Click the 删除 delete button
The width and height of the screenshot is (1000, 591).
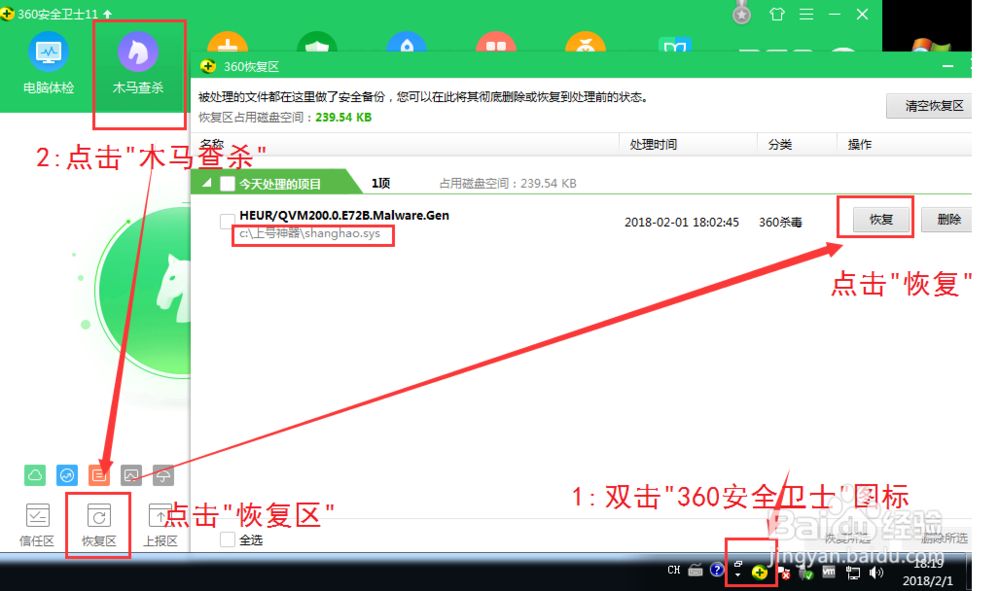[x=948, y=220]
